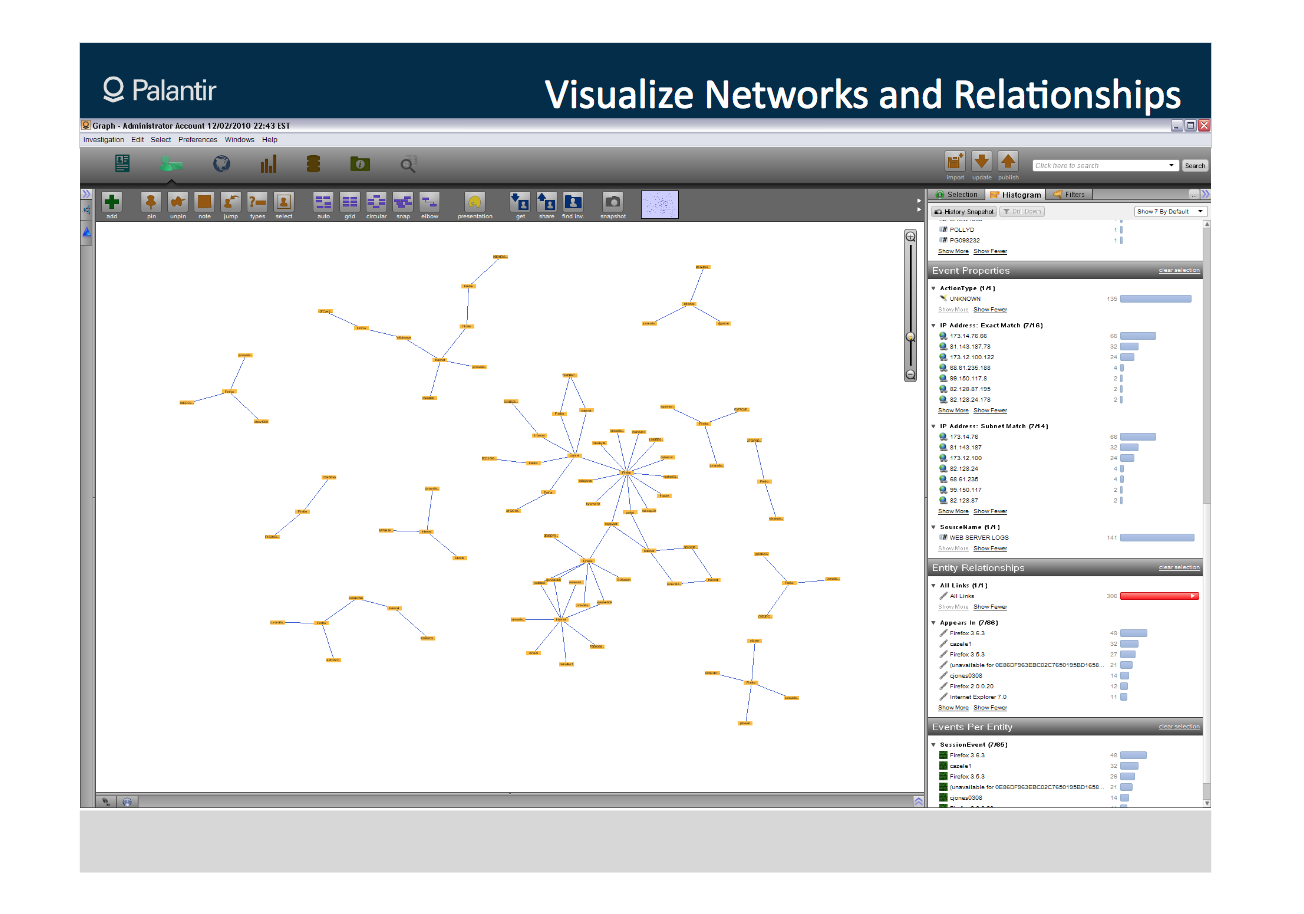Click the share toolbar icon
The width and height of the screenshot is (1304, 914).
click(x=546, y=201)
